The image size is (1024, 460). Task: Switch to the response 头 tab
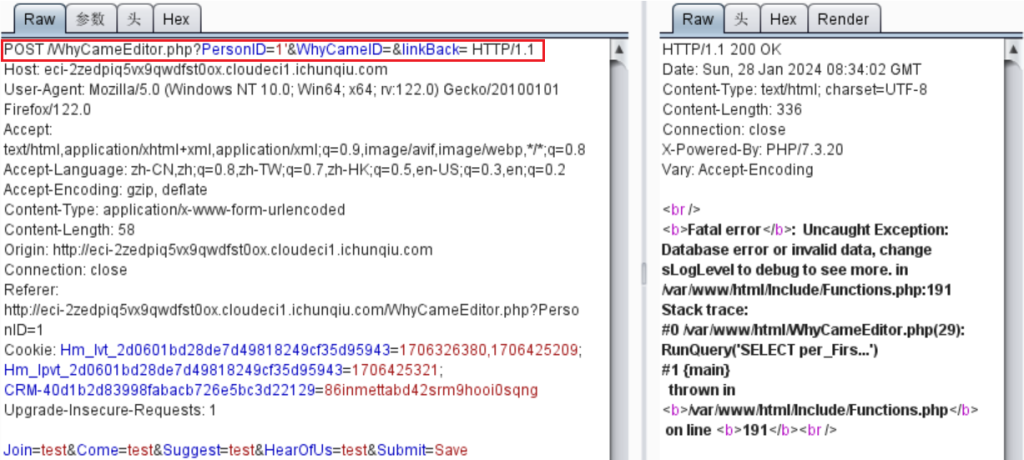741,19
